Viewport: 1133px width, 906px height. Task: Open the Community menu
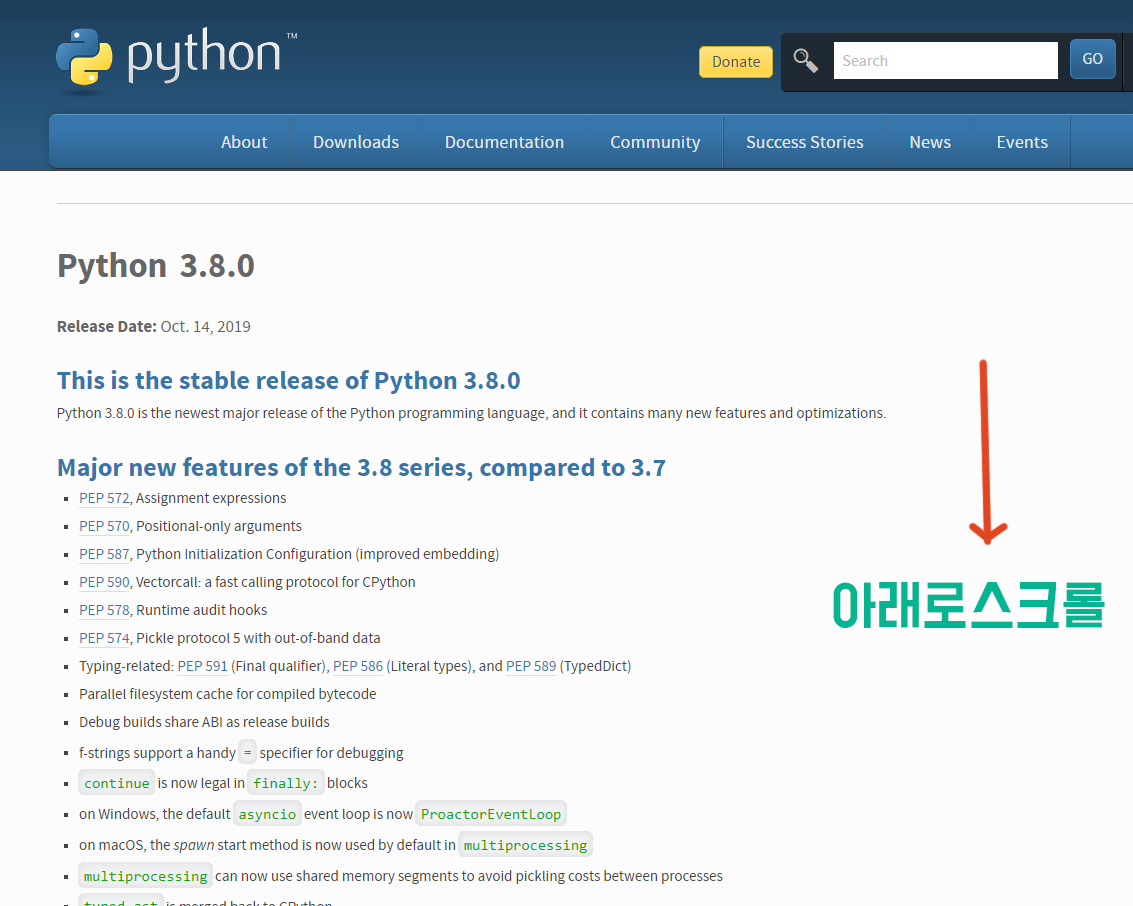[x=655, y=142]
